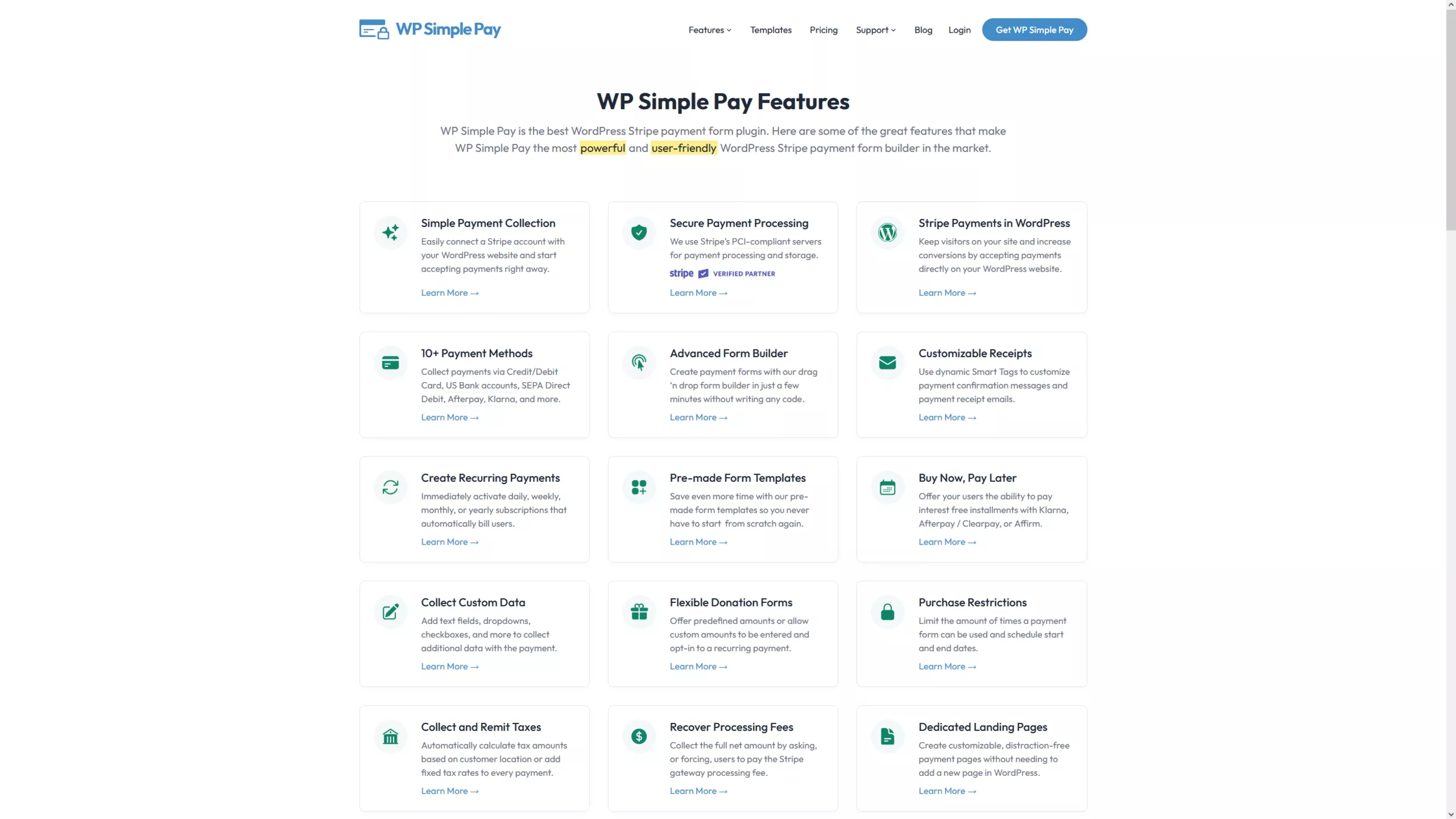Click the Secure Payment Processing shield icon
The height and width of the screenshot is (819, 1456).
(639, 232)
